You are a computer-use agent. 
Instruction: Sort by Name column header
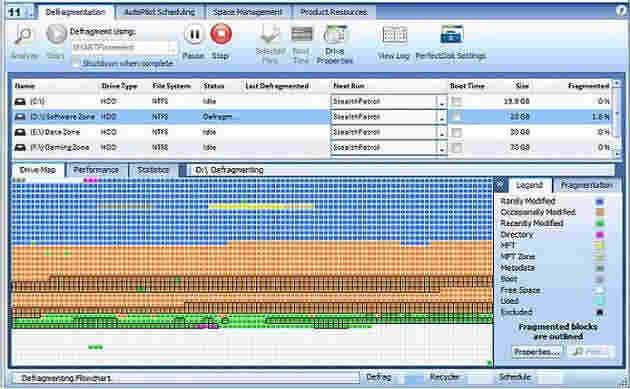pyautogui.click(x=25, y=86)
